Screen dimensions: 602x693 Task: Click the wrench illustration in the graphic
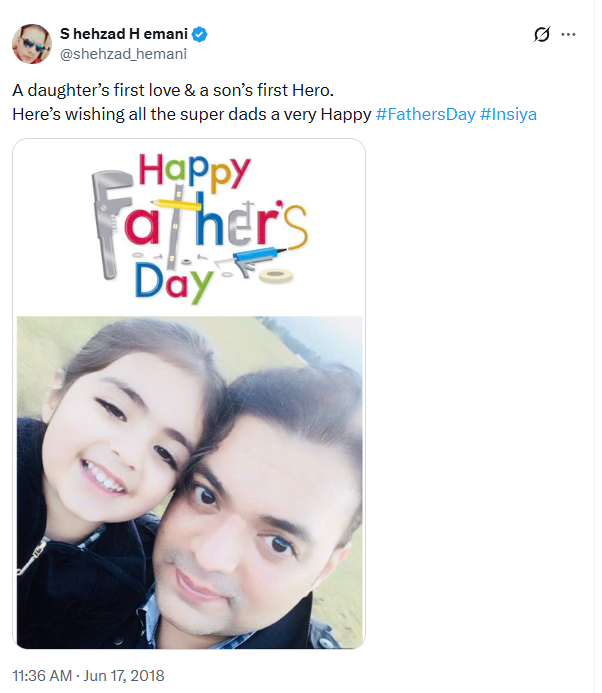pos(109,223)
